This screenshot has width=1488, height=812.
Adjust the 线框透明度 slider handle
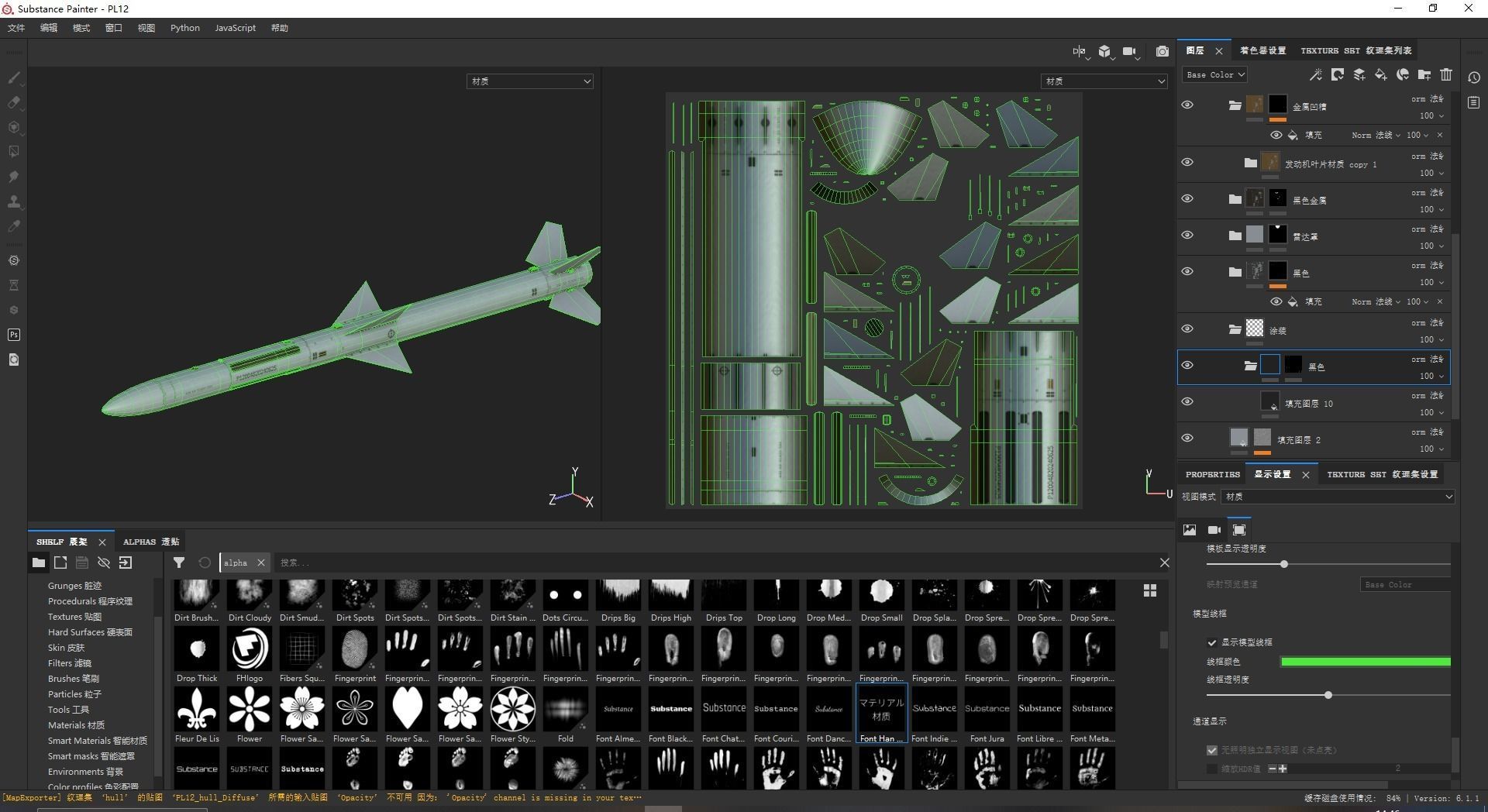pos(1328,695)
